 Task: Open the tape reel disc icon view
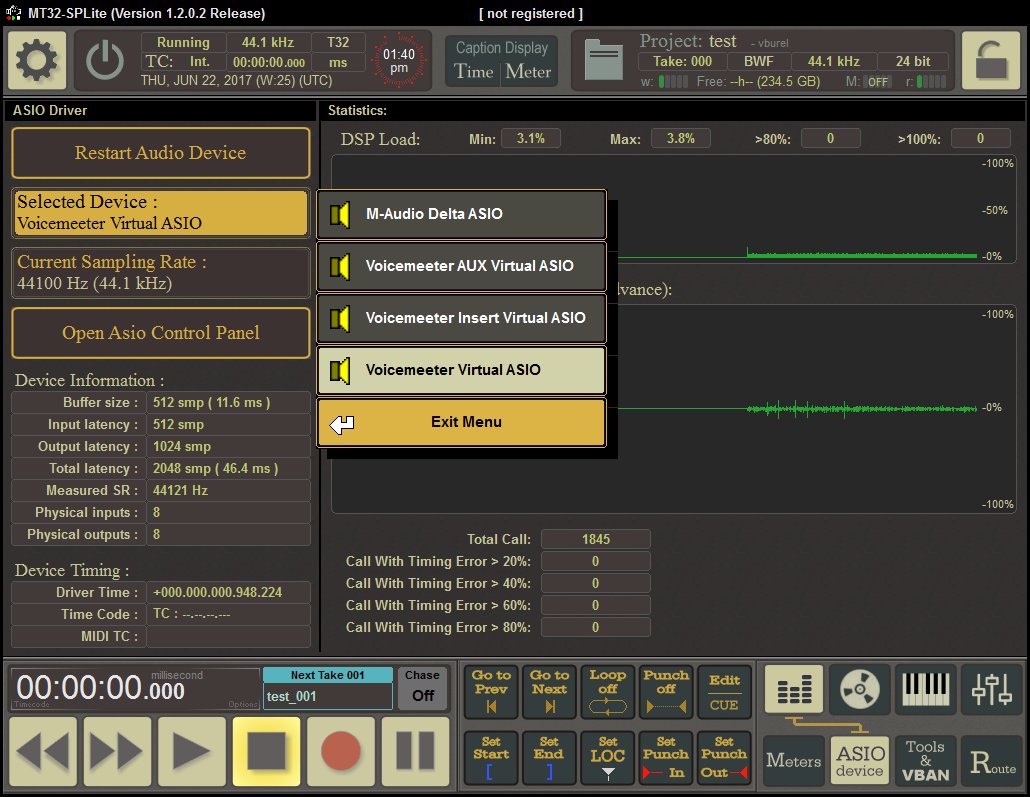(x=860, y=689)
